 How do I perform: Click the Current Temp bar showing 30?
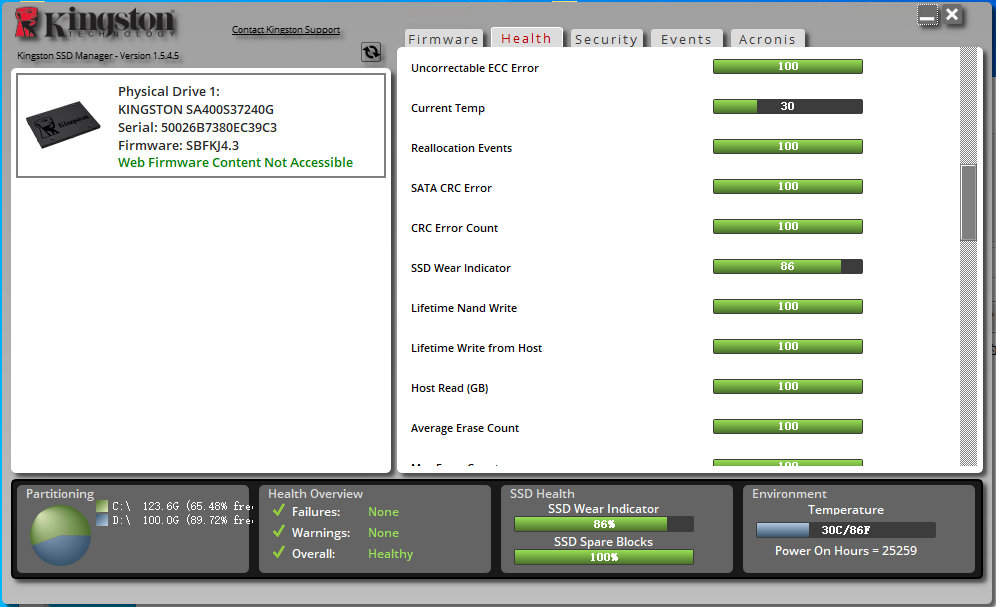tap(788, 107)
